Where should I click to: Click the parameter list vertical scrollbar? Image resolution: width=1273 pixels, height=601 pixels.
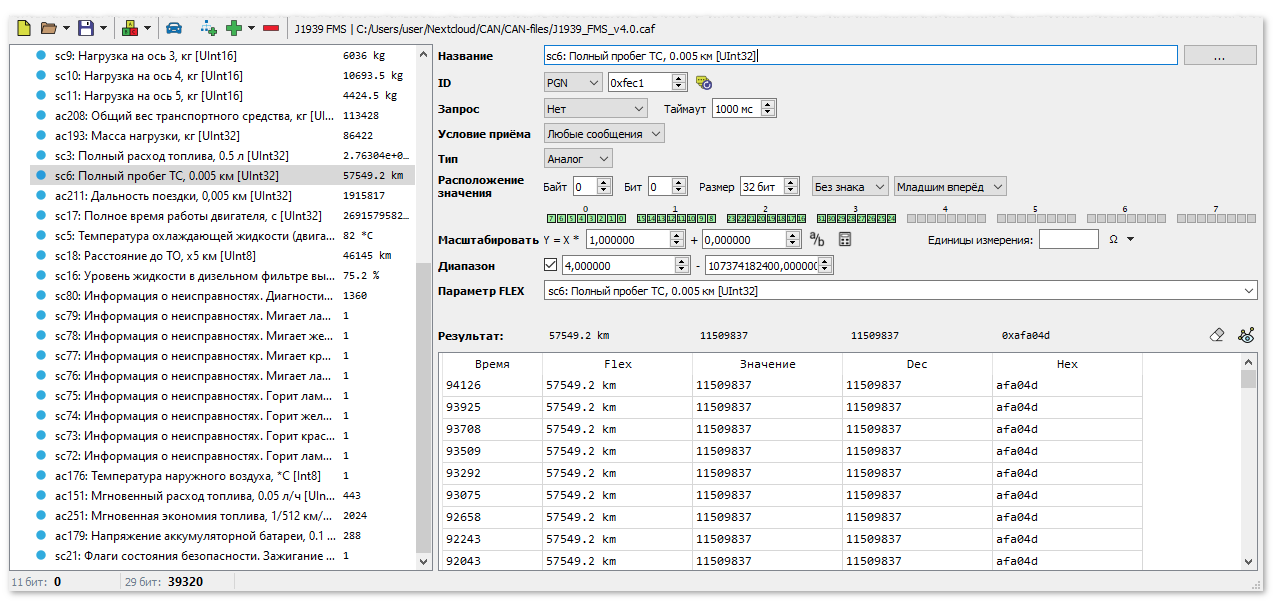(423, 400)
